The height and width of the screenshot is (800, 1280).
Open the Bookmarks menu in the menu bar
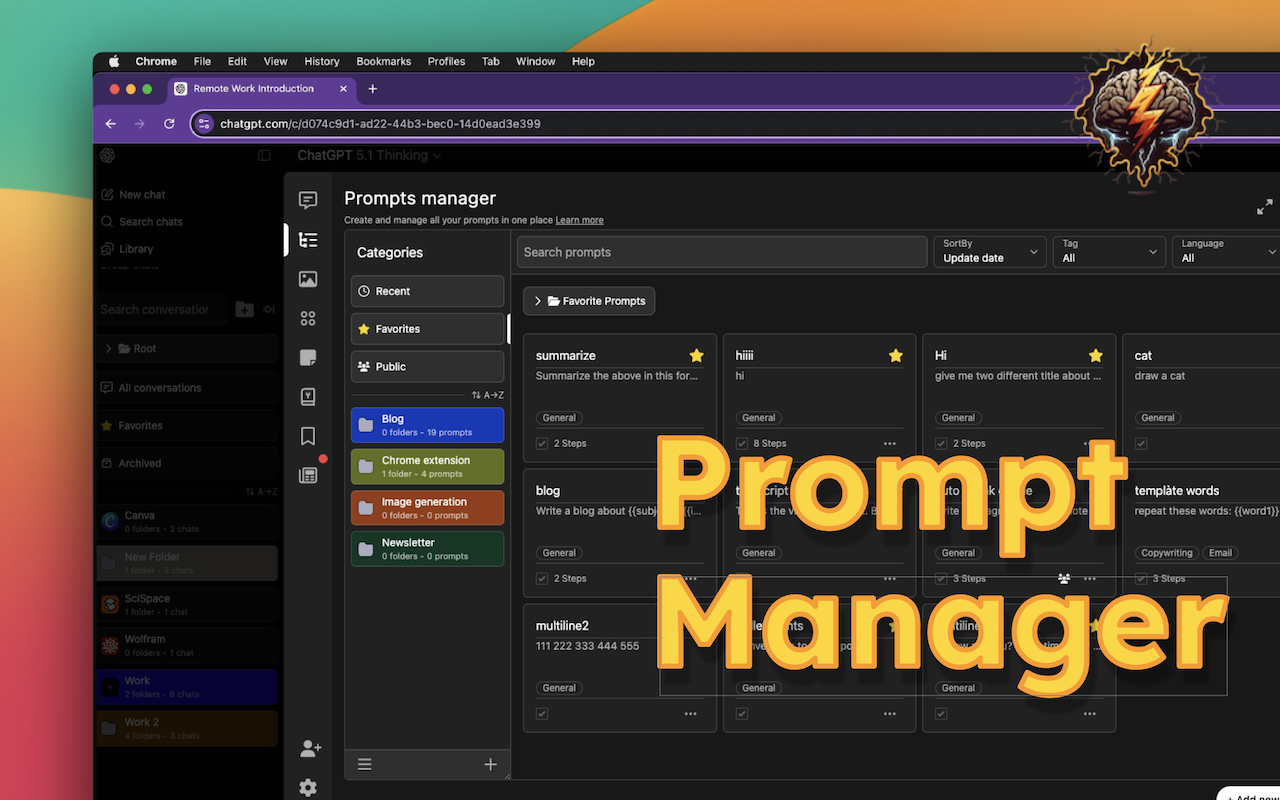(x=384, y=61)
